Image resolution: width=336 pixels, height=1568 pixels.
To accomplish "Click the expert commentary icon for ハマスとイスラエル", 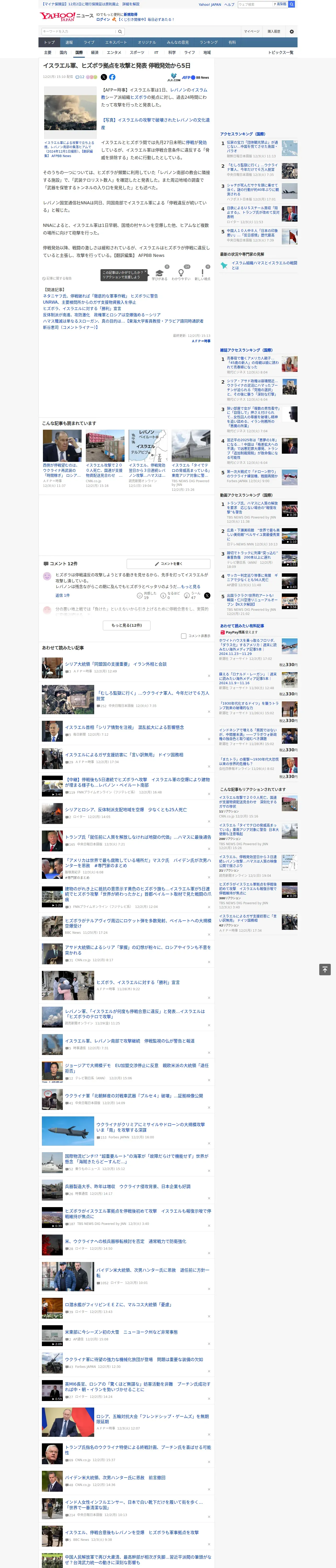I will (x=224, y=266).
